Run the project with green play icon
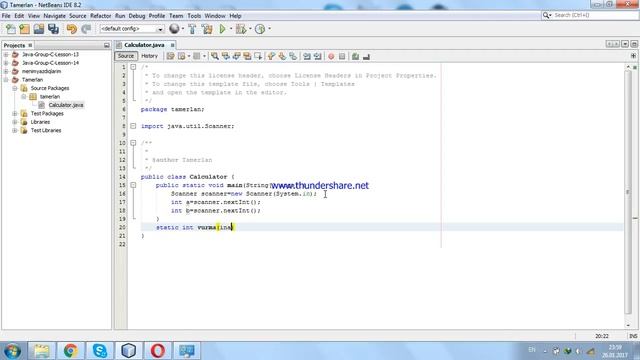This screenshot has width=640, height=360. pyautogui.click(x=222, y=29)
